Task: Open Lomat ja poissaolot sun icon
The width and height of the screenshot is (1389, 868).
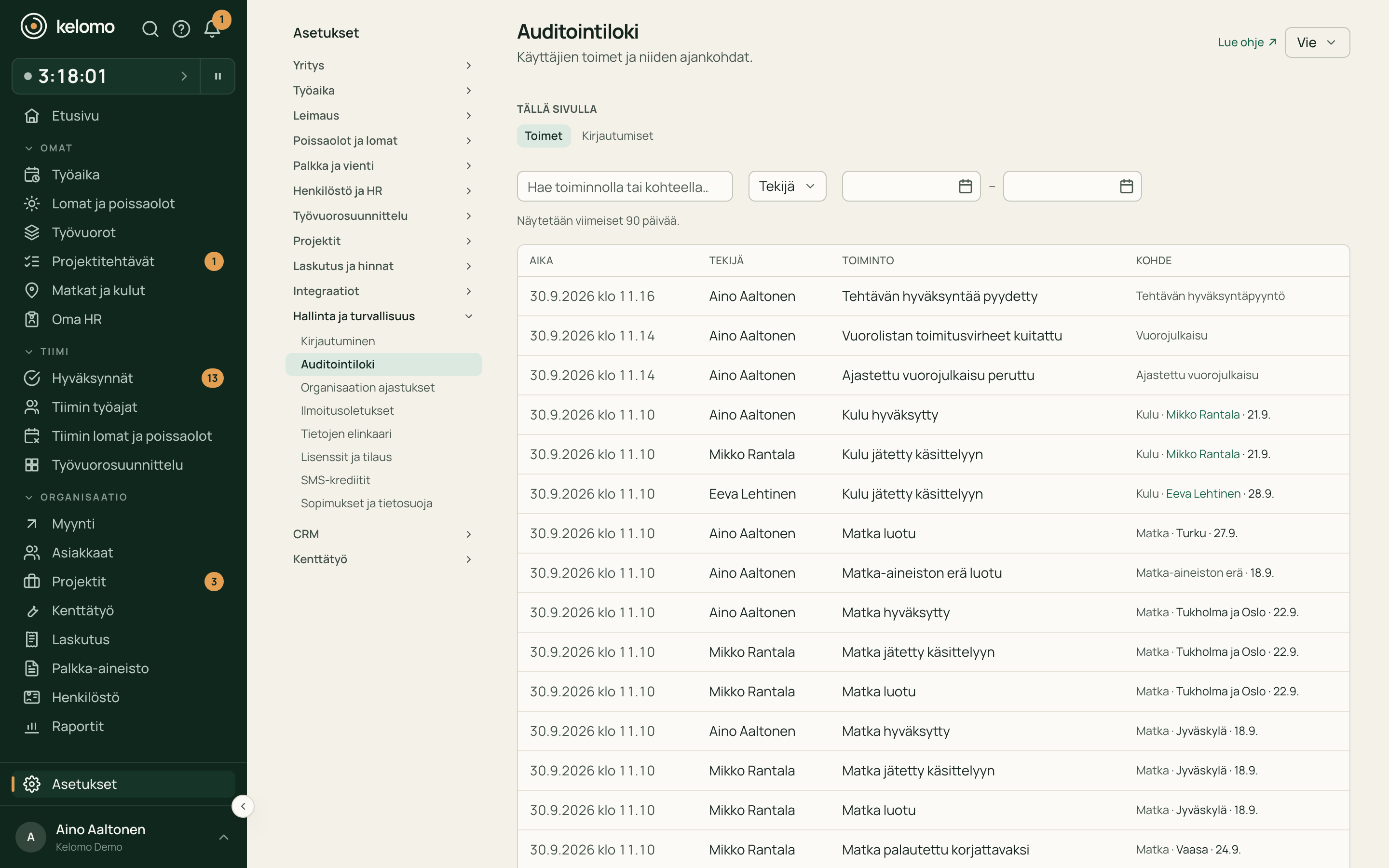Action: 32,203
